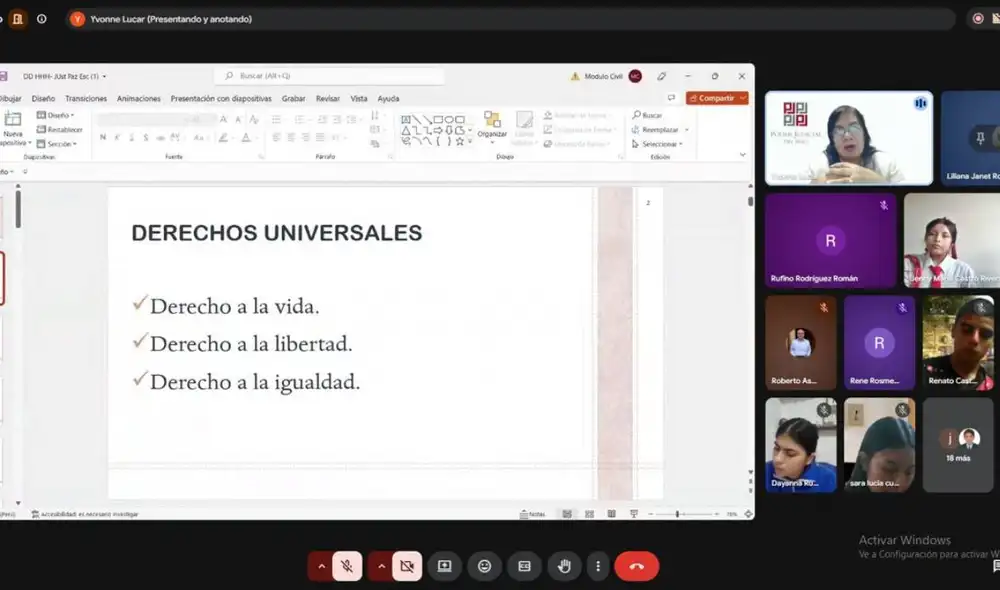This screenshot has width=1000, height=590.
Task: Select Rene Rosme... participant tile
Action: coord(879,343)
